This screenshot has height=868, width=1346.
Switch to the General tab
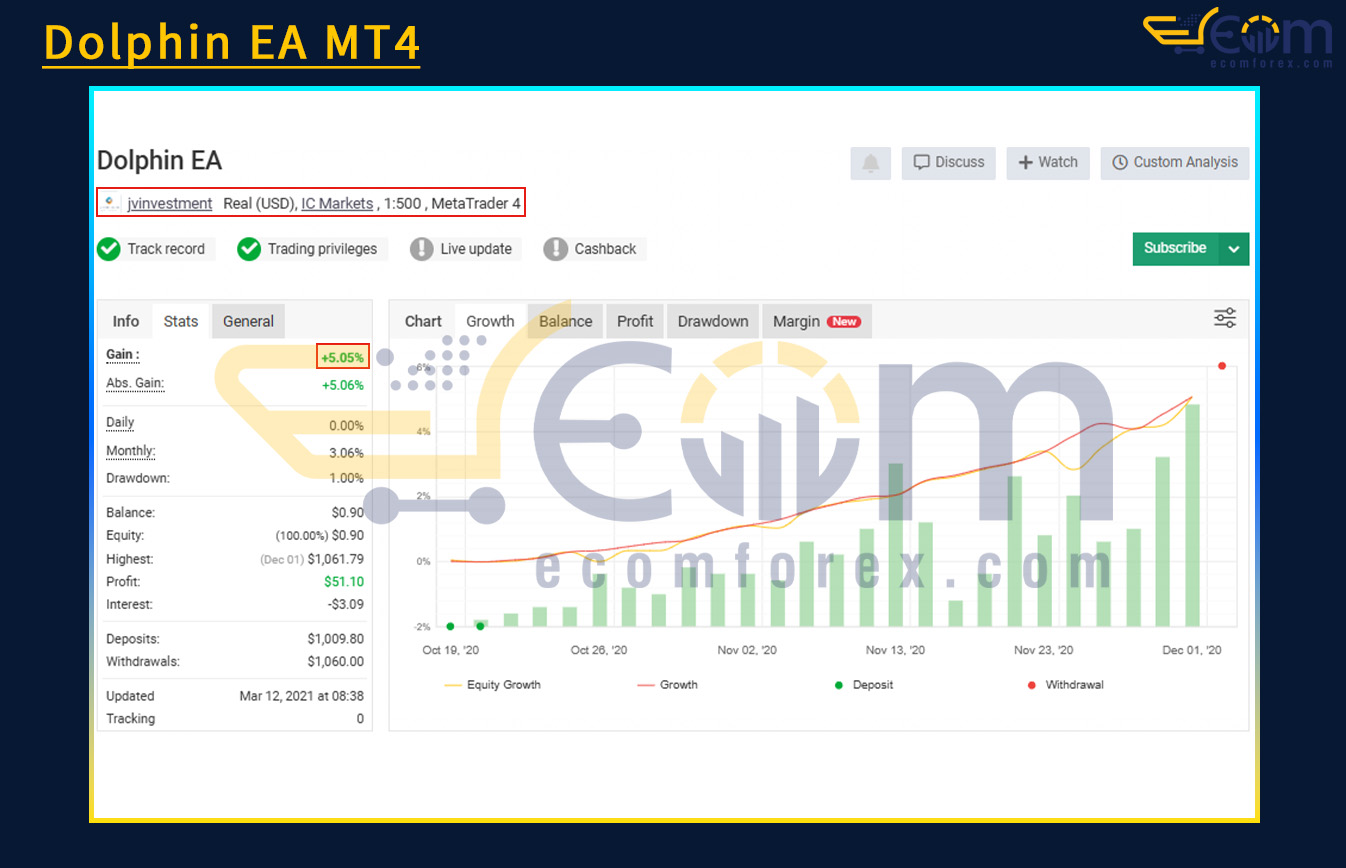click(x=248, y=321)
